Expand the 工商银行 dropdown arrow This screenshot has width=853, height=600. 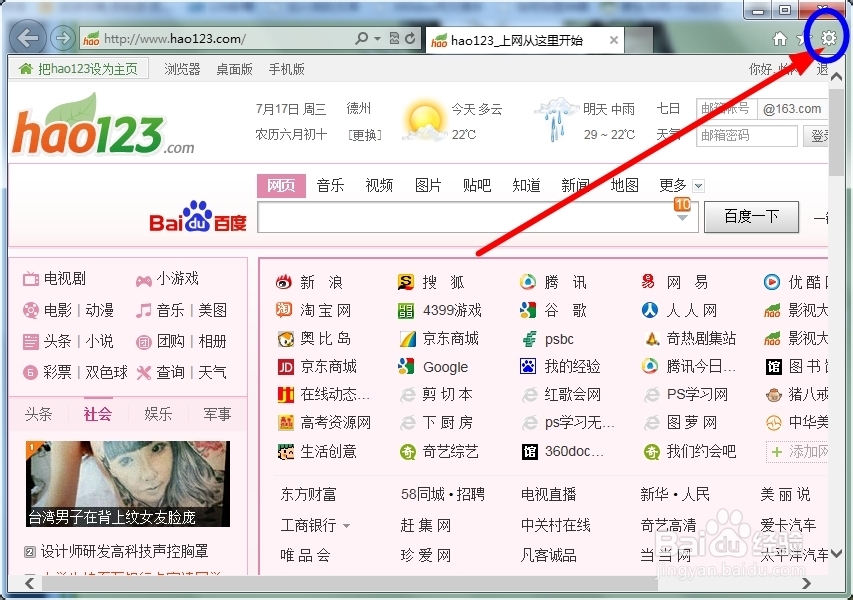click(x=347, y=526)
